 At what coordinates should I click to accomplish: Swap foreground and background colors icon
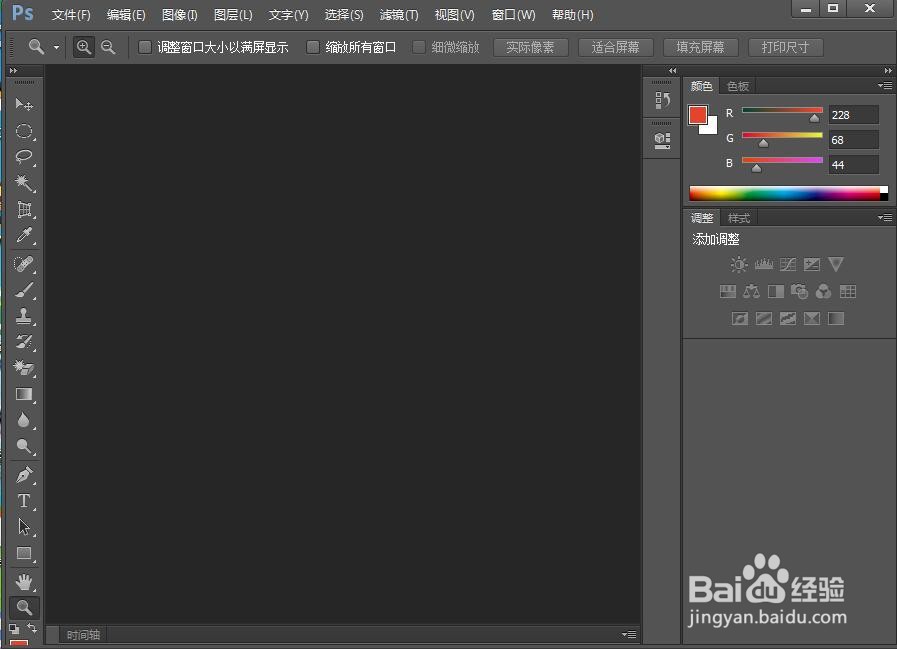coord(33,628)
